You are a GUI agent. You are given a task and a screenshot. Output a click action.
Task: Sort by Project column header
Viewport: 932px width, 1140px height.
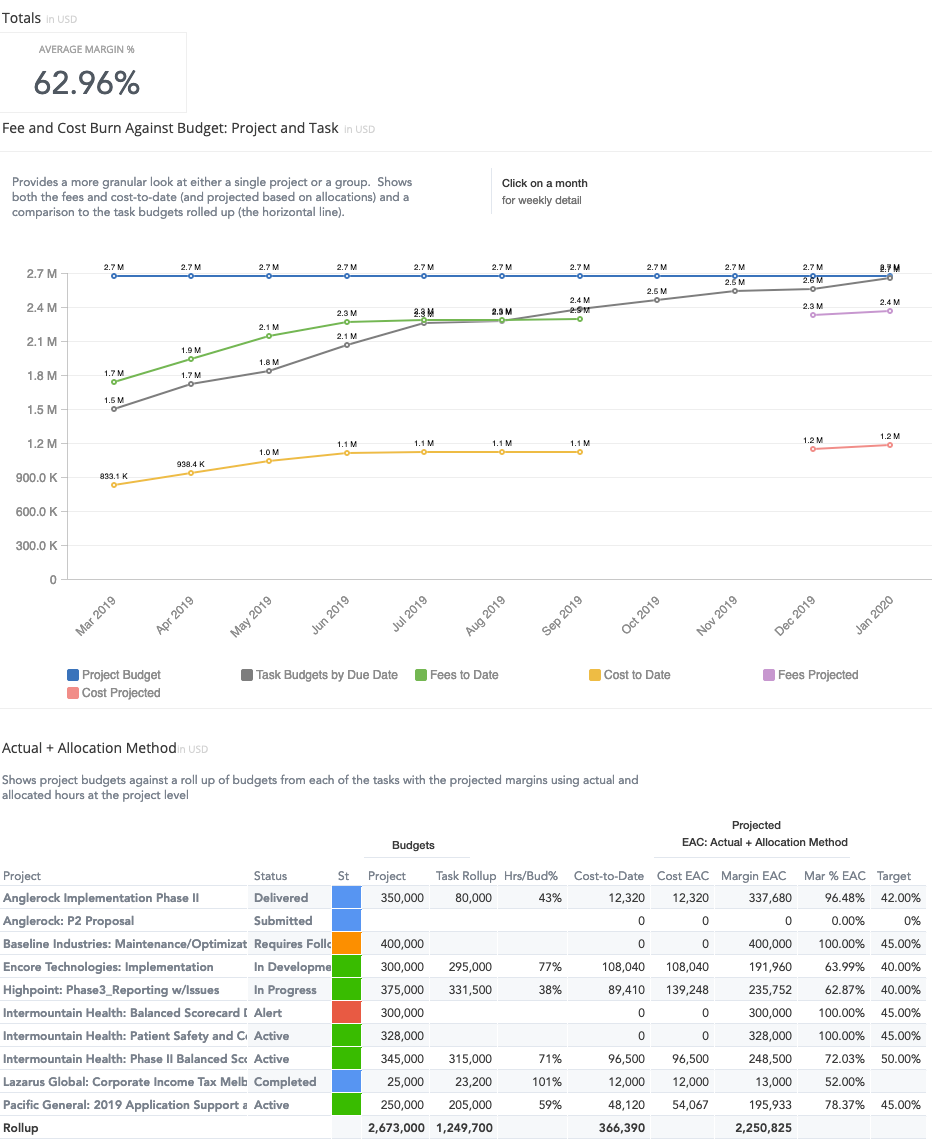pos(22,876)
